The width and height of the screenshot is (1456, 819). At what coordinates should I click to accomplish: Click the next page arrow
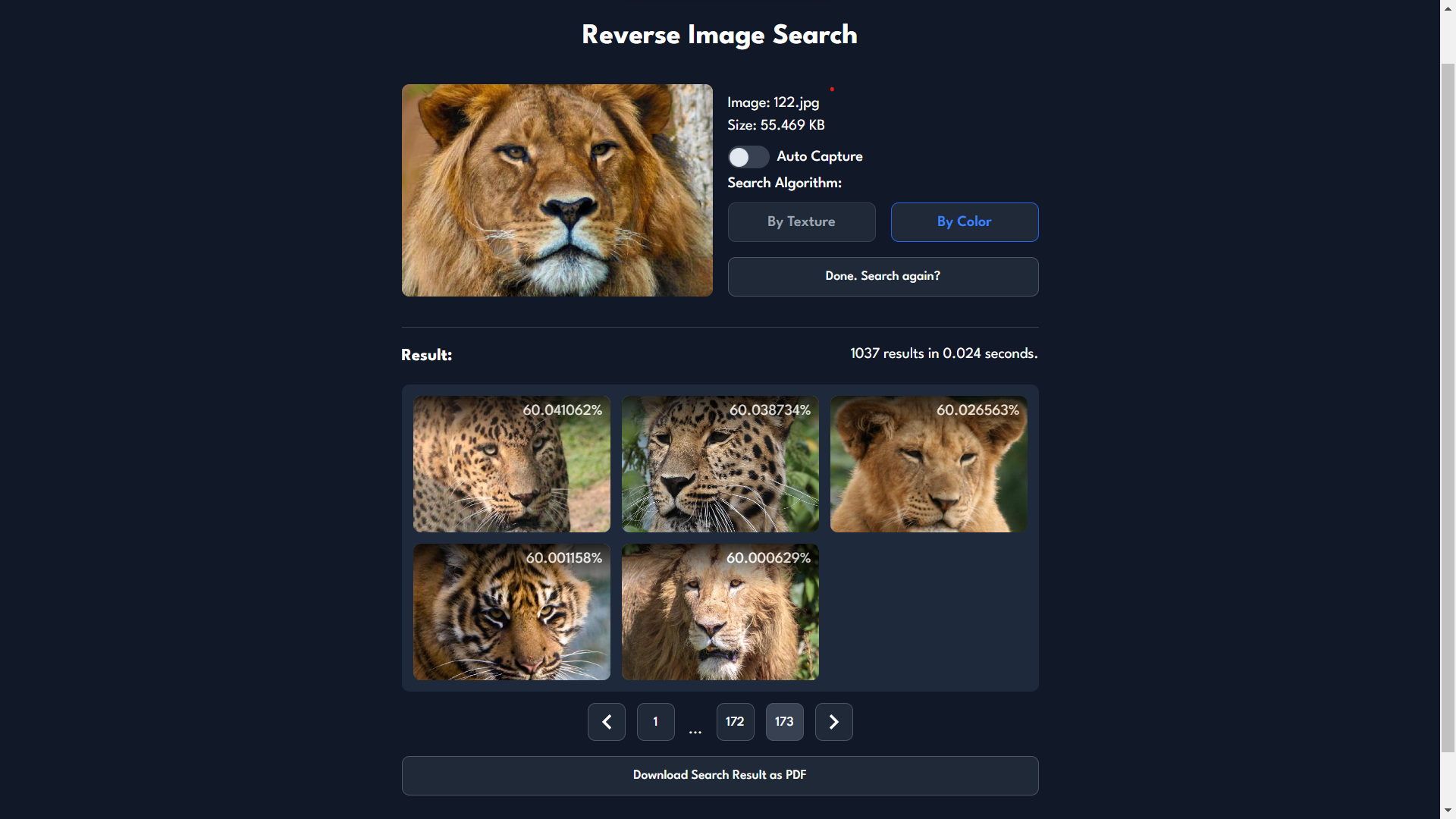pos(833,722)
